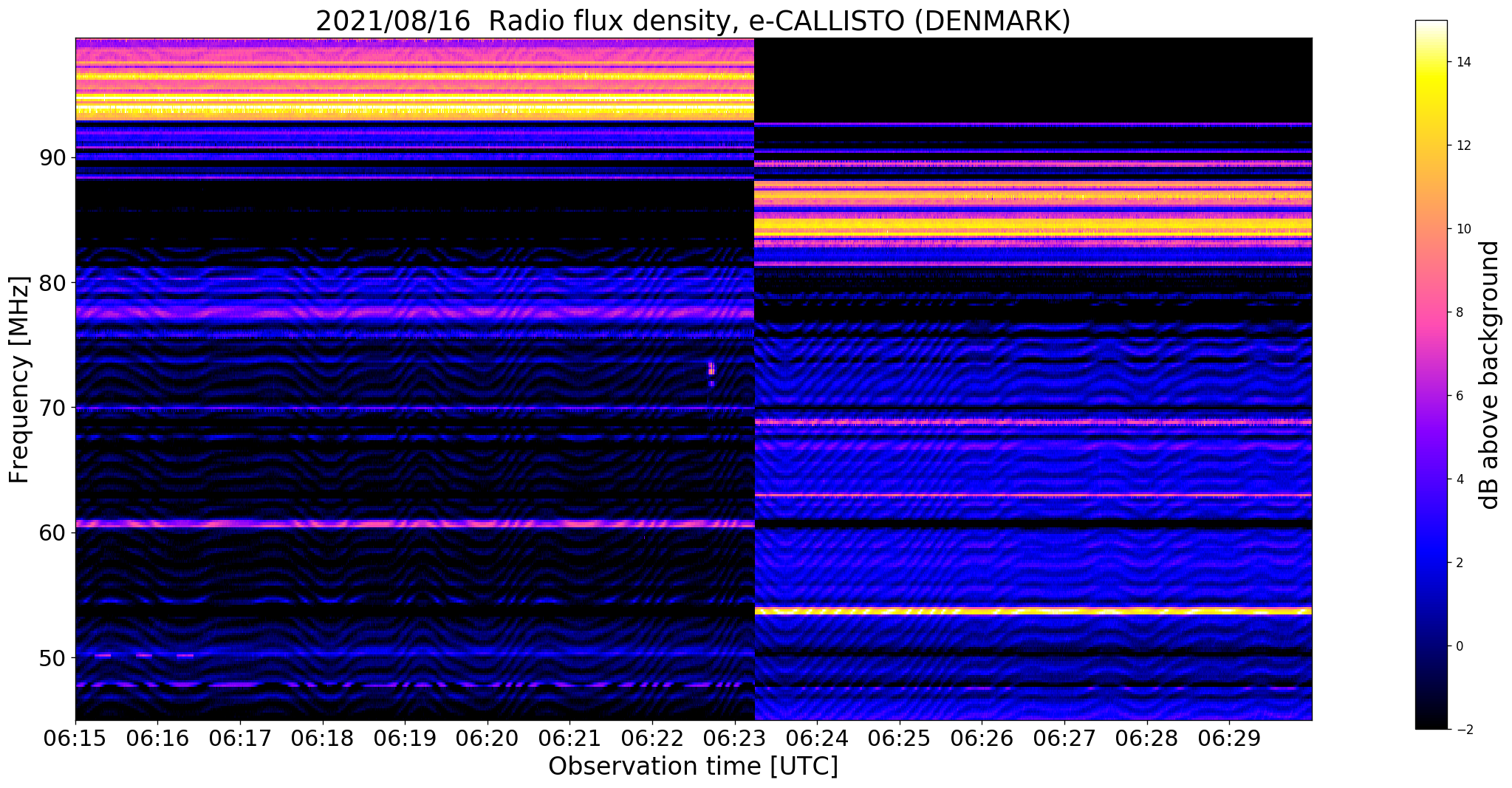Click the 06:28 time tick label

pos(1146,738)
